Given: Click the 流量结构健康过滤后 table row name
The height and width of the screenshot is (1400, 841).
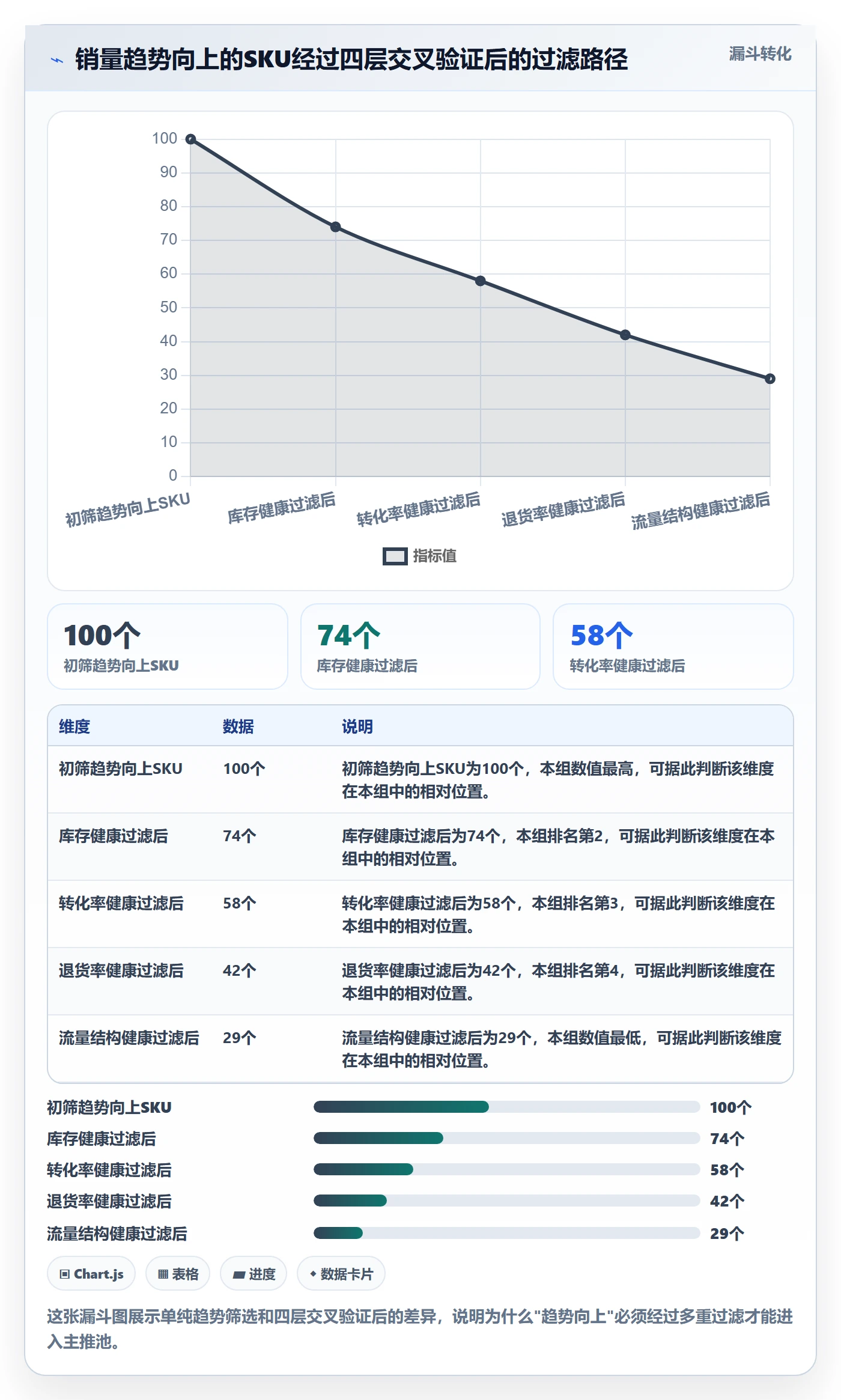Looking at the screenshot, I should (x=129, y=1038).
